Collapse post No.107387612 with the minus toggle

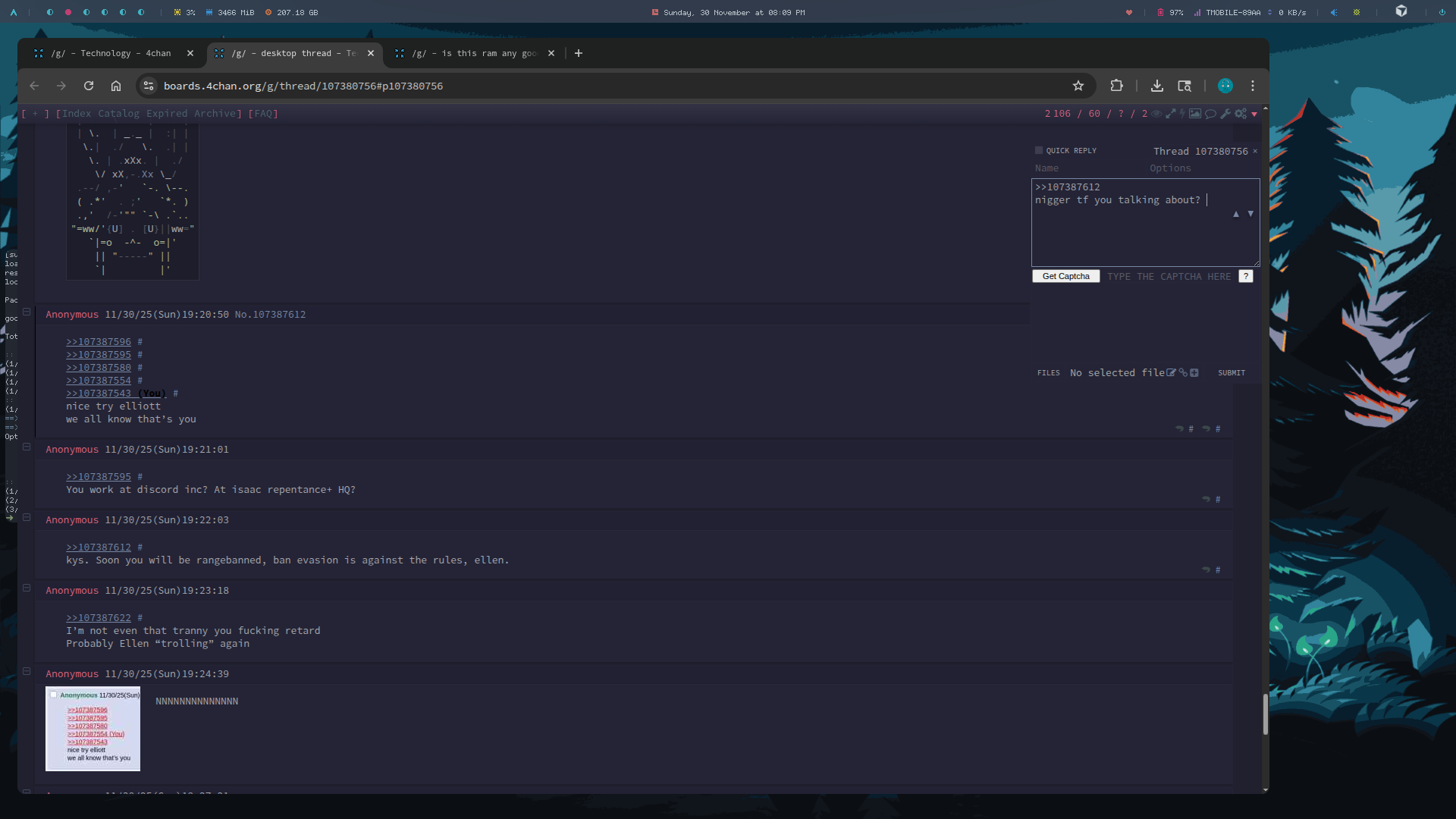[27, 312]
